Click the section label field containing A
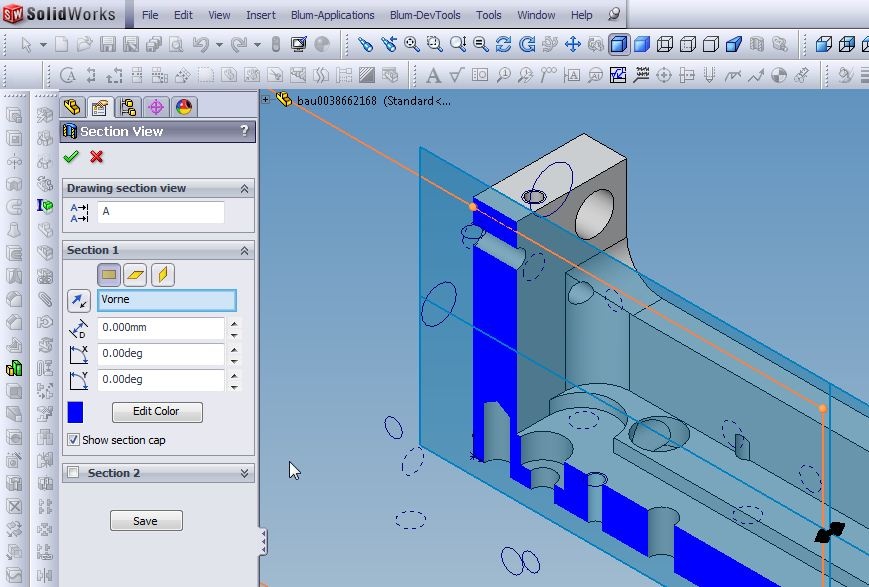 point(161,212)
